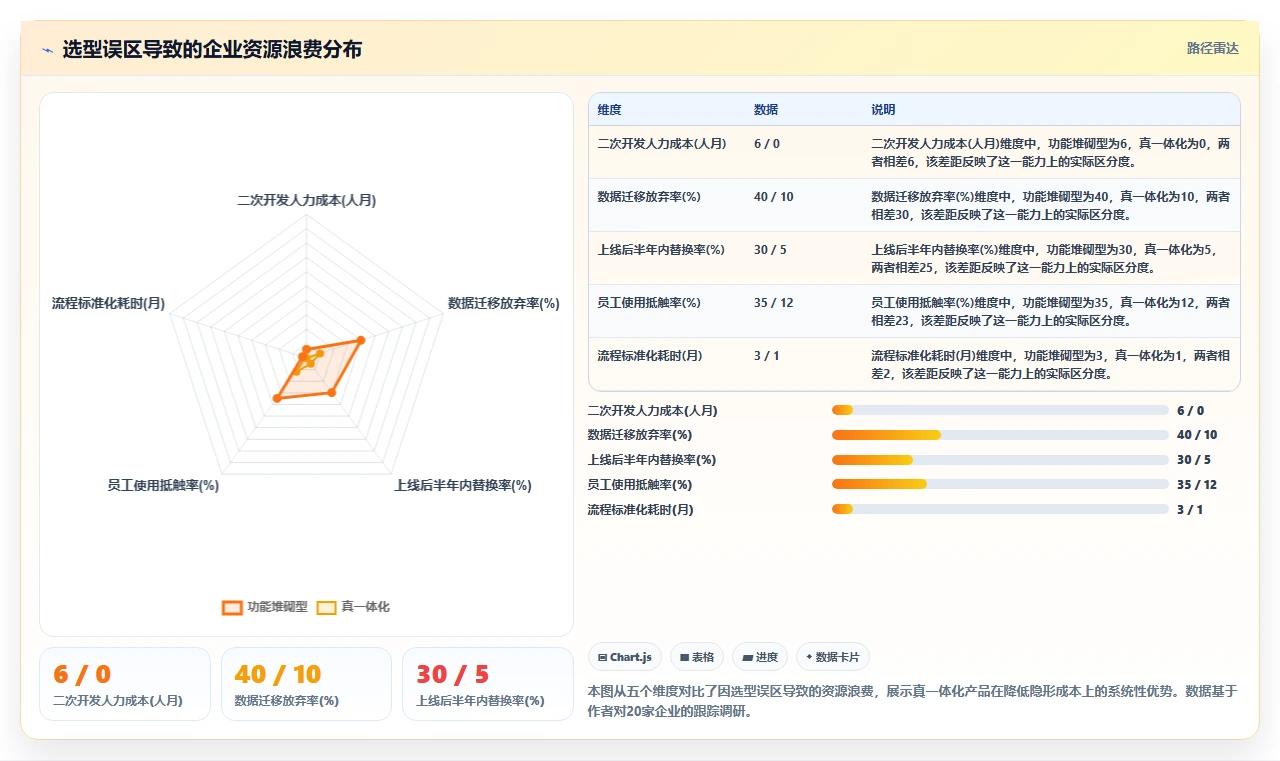Select the 数据迁移放弃率(%) table row name
Viewport: 1280px width, 761px height.
pos(649,197)
